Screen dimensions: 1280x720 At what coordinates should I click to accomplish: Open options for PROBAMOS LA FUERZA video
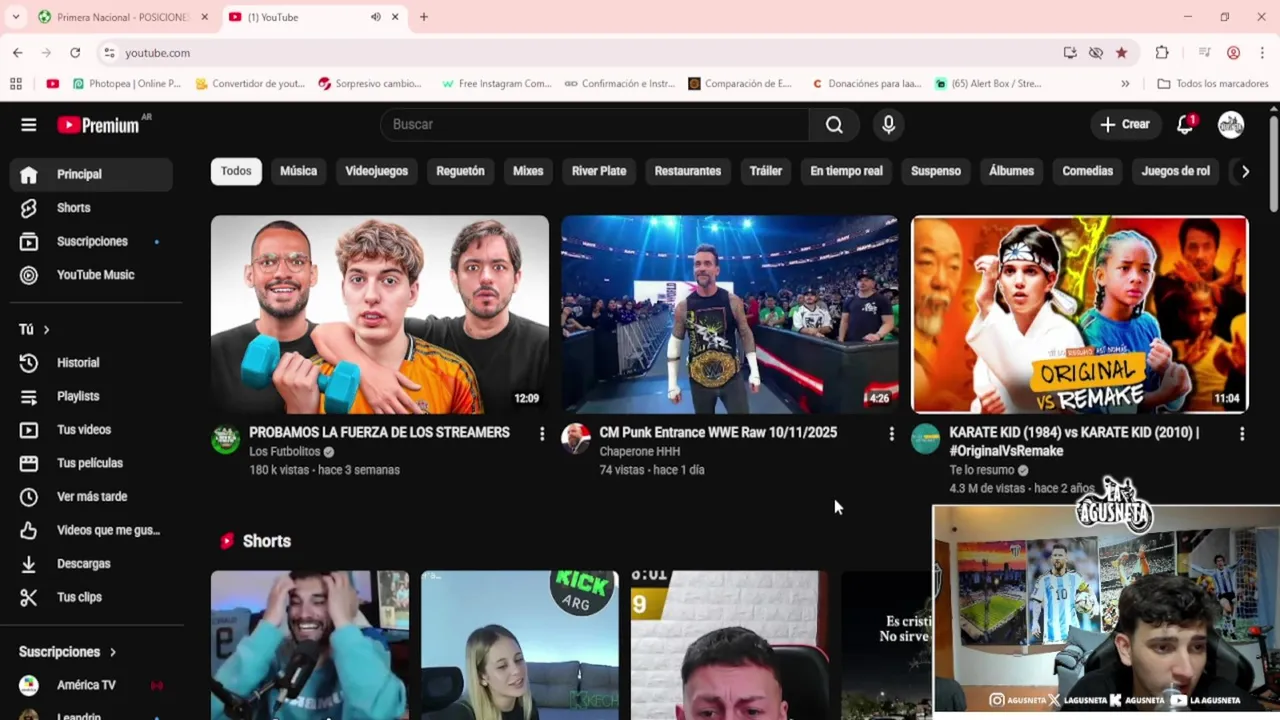click(542, 434)
